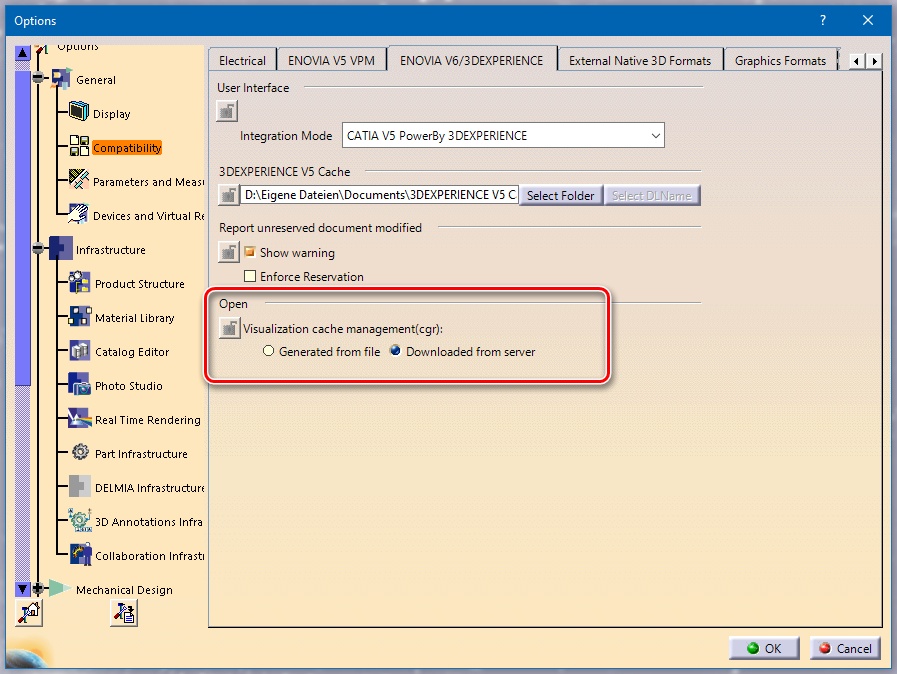The width and height of the screenshot is (897, 674).
Task: Click the Cancel button
Action: (845, 648)
